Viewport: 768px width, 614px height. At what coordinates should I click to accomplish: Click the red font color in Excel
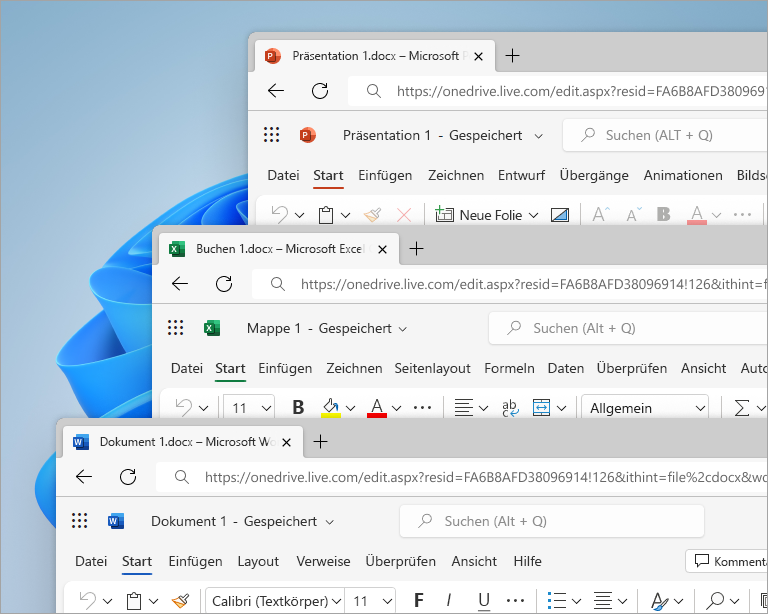pos(377,407)
